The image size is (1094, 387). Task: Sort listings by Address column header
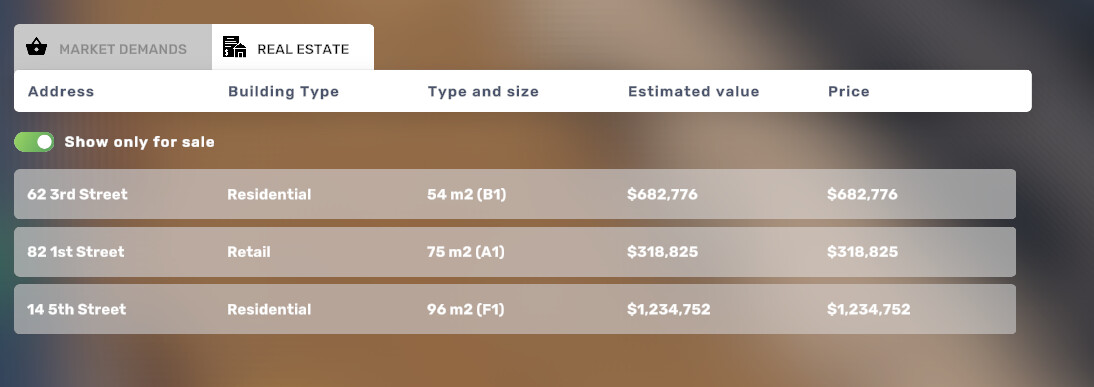point(61,91)
